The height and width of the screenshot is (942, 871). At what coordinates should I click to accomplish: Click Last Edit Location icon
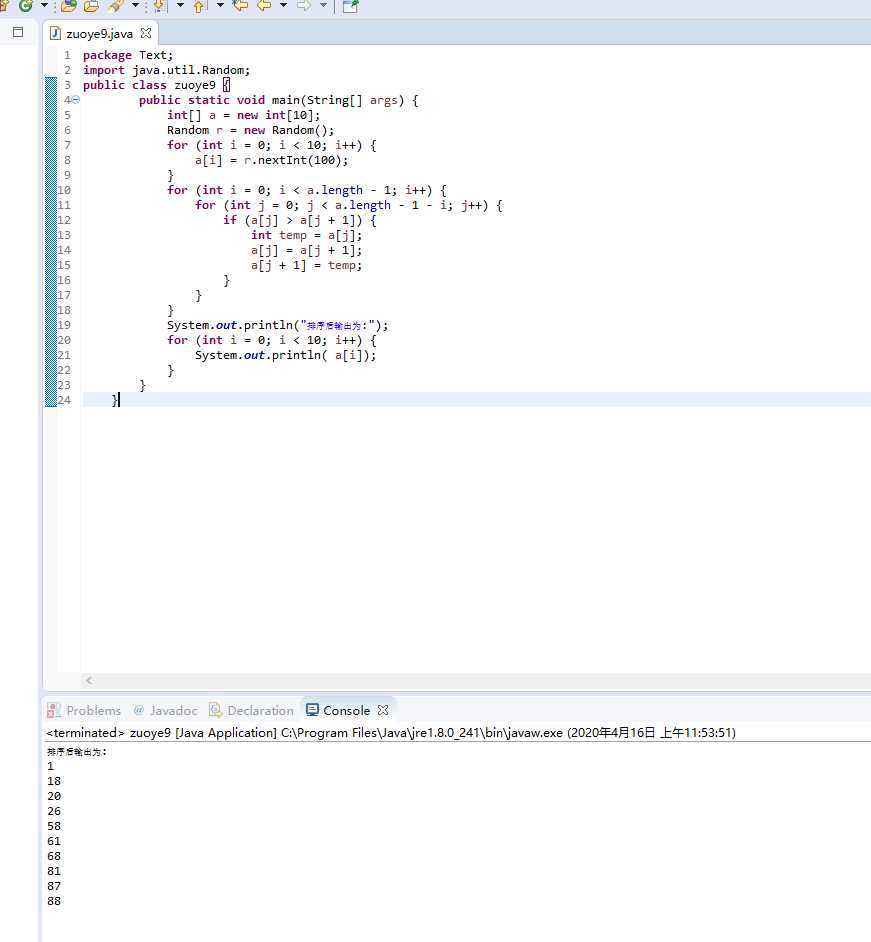point(240,5)
